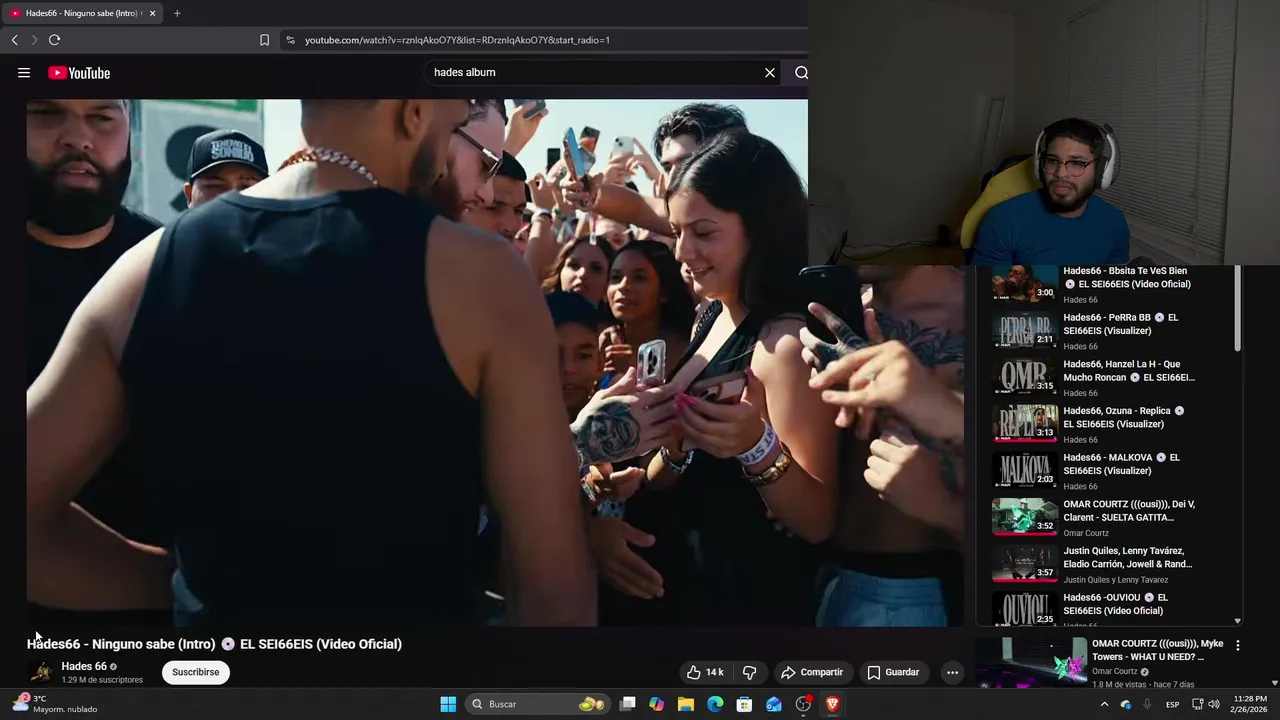Click the video player area

pyautogui.click(x=495, y=362)
